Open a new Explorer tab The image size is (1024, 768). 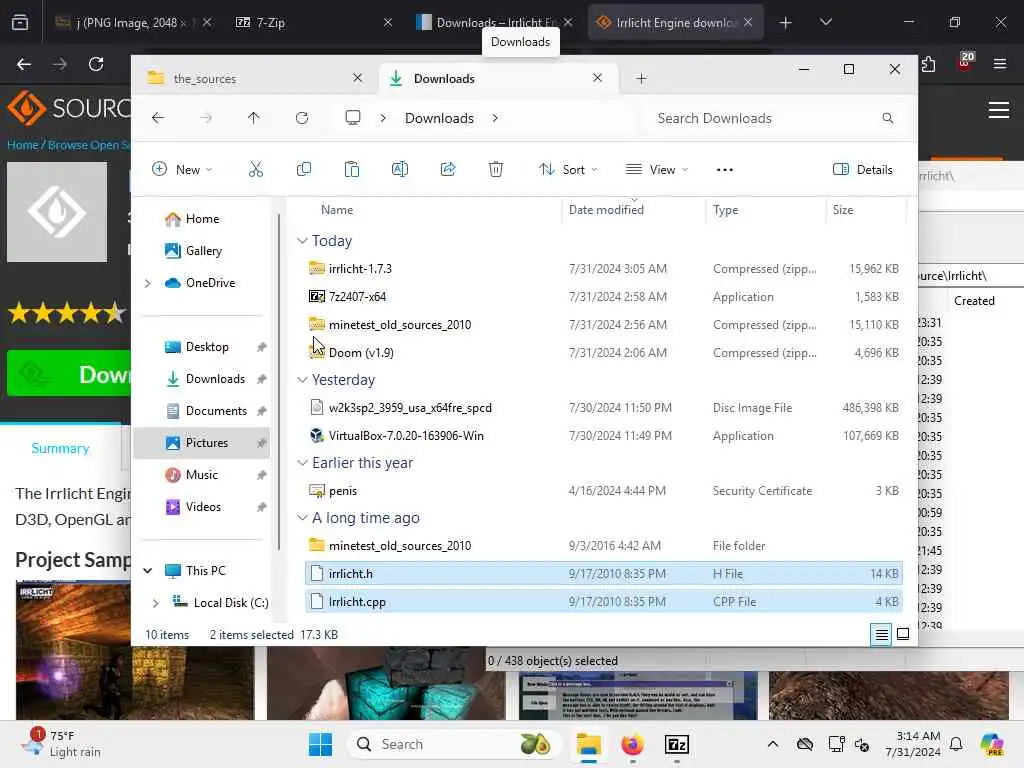(641, 78)
